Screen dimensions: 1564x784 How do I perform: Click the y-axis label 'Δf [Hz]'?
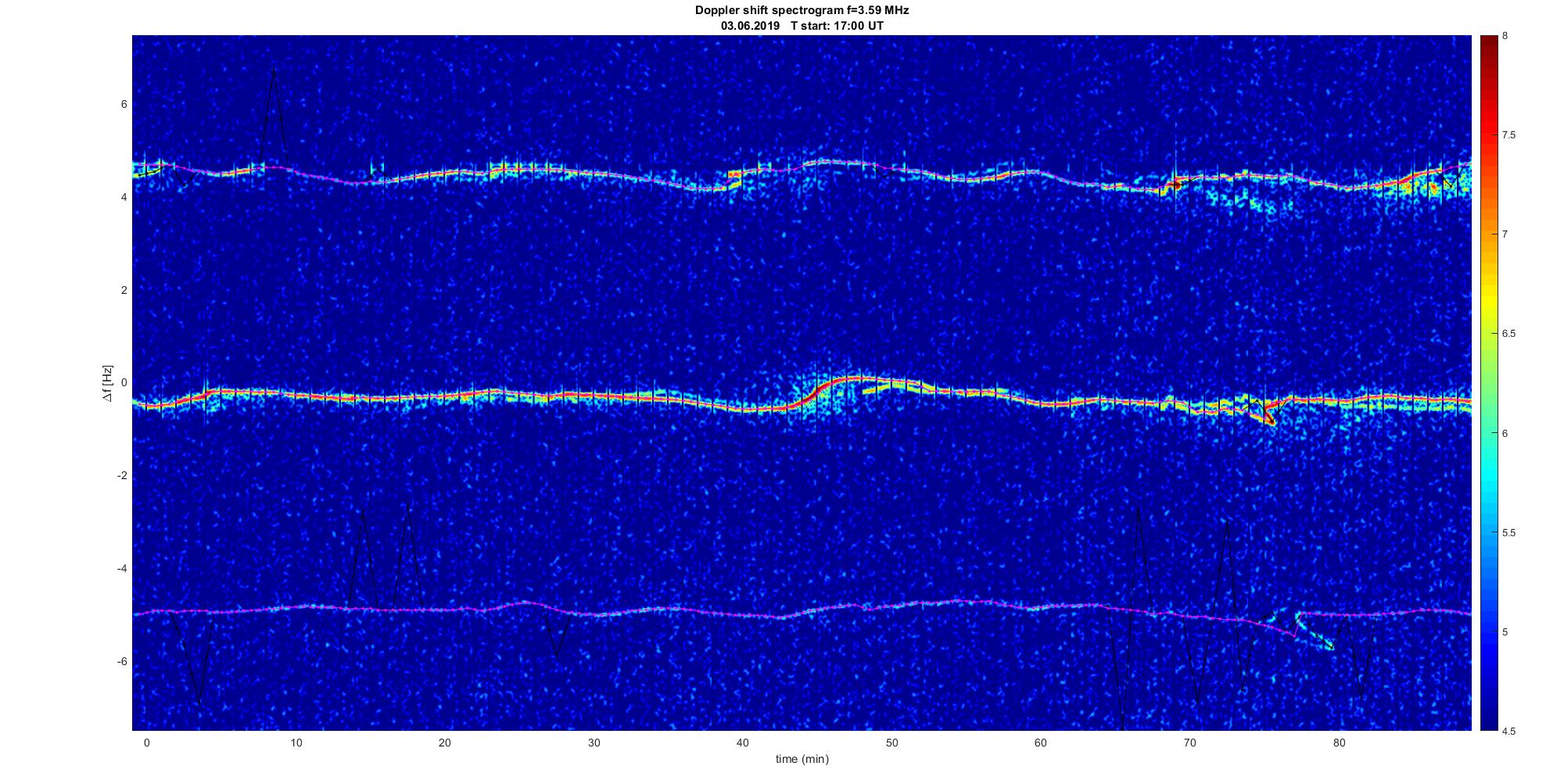tap(107, 383)
